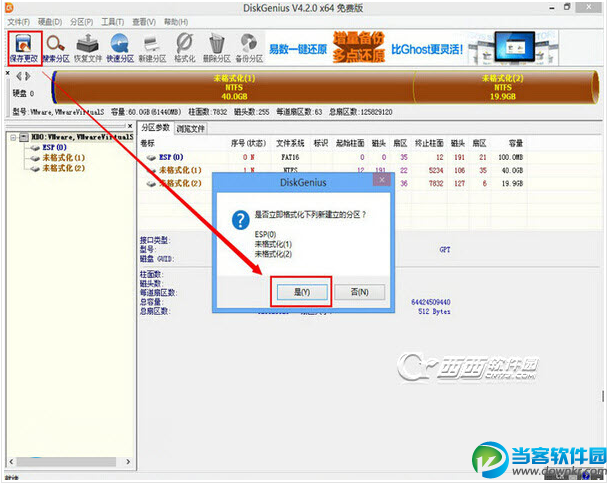Image resolution: width=608 pixels, height=485 pixels.
Task: Open the 文件(F) menu
Action: tap(18, 22)
